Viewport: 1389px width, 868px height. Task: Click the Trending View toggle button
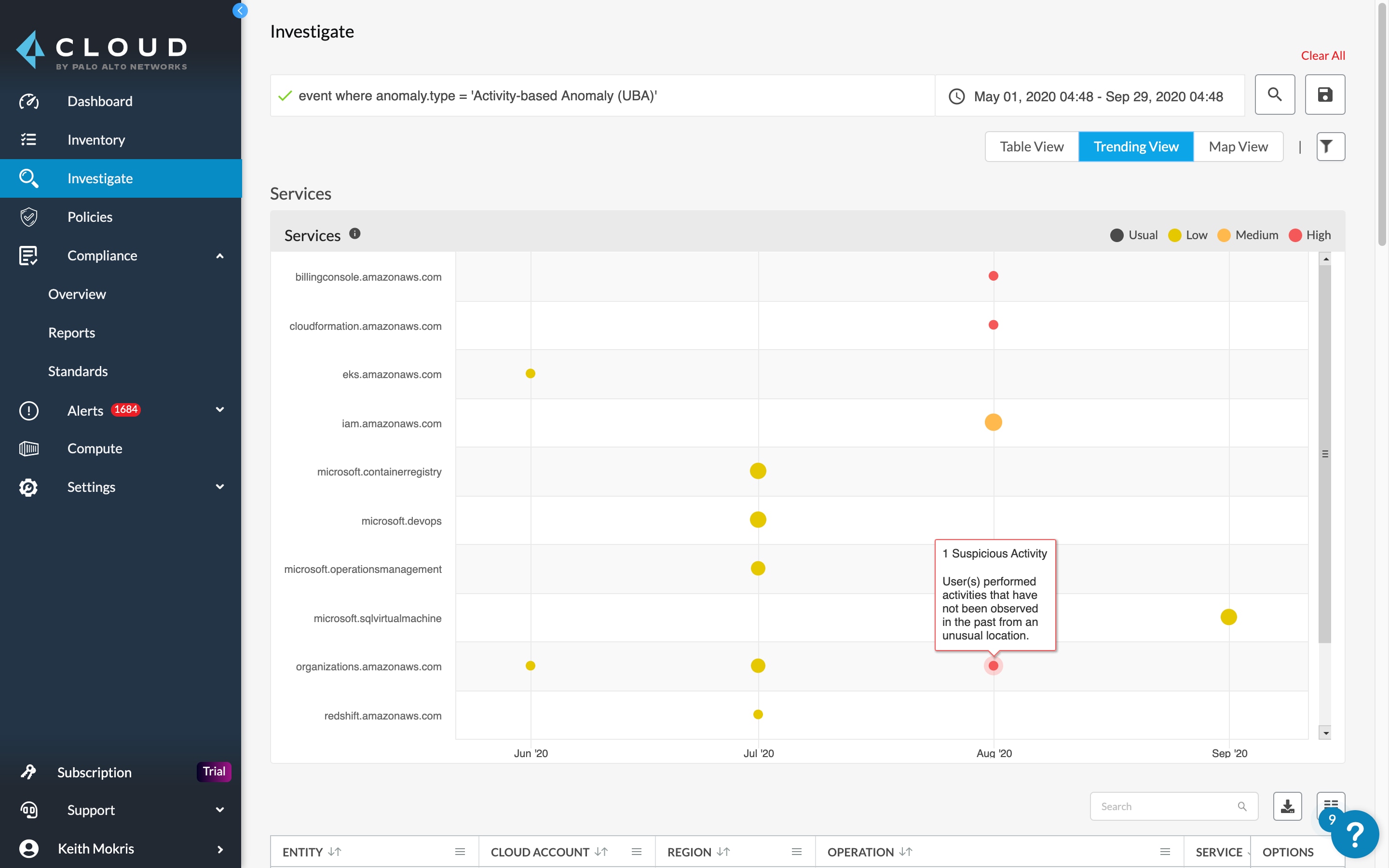click(1136, 147)
